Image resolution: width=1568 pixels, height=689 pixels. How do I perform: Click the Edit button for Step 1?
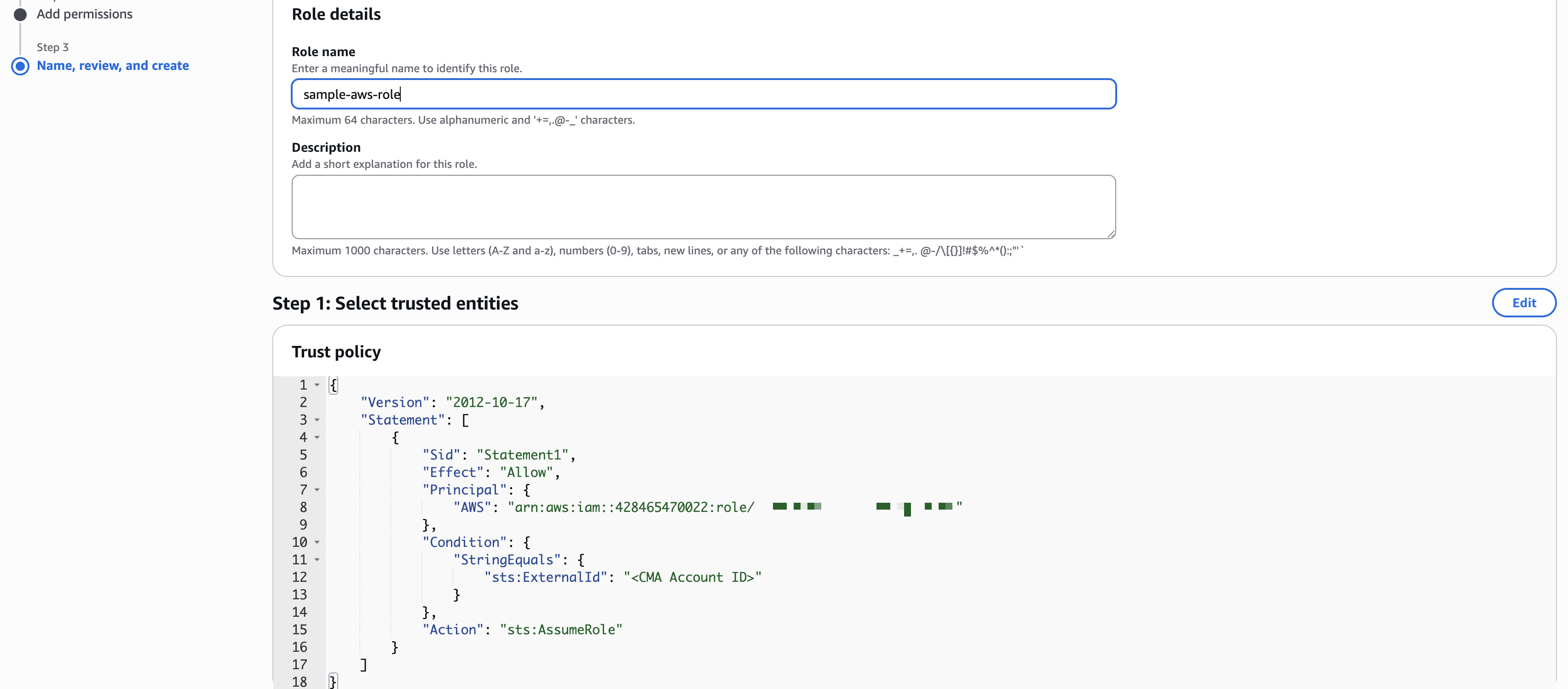pos(1523,303)
